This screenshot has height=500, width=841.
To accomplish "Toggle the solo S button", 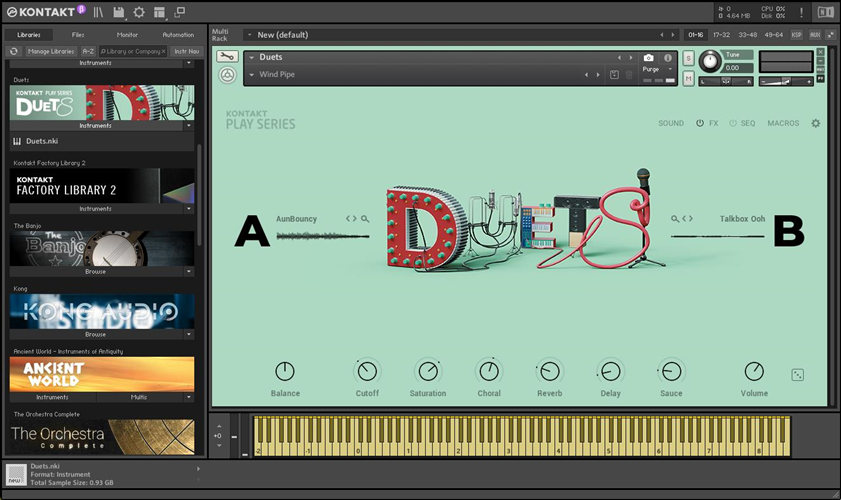I will pyautogui.click(x=688, y=58).
